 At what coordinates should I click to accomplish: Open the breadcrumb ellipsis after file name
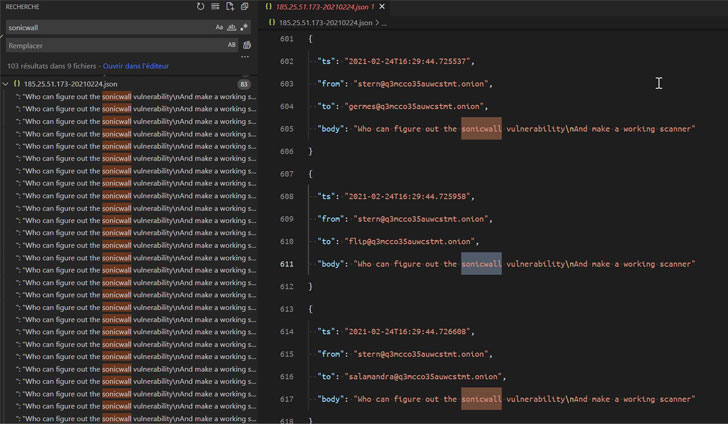point(384,22)
